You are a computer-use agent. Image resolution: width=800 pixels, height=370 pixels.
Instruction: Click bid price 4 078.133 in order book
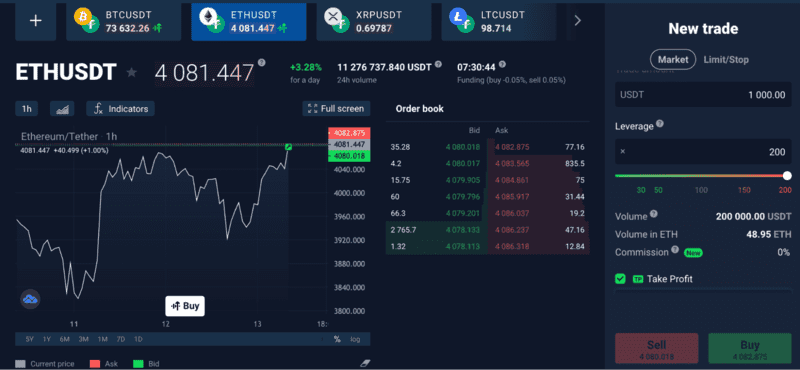click(x=463, y=230)
